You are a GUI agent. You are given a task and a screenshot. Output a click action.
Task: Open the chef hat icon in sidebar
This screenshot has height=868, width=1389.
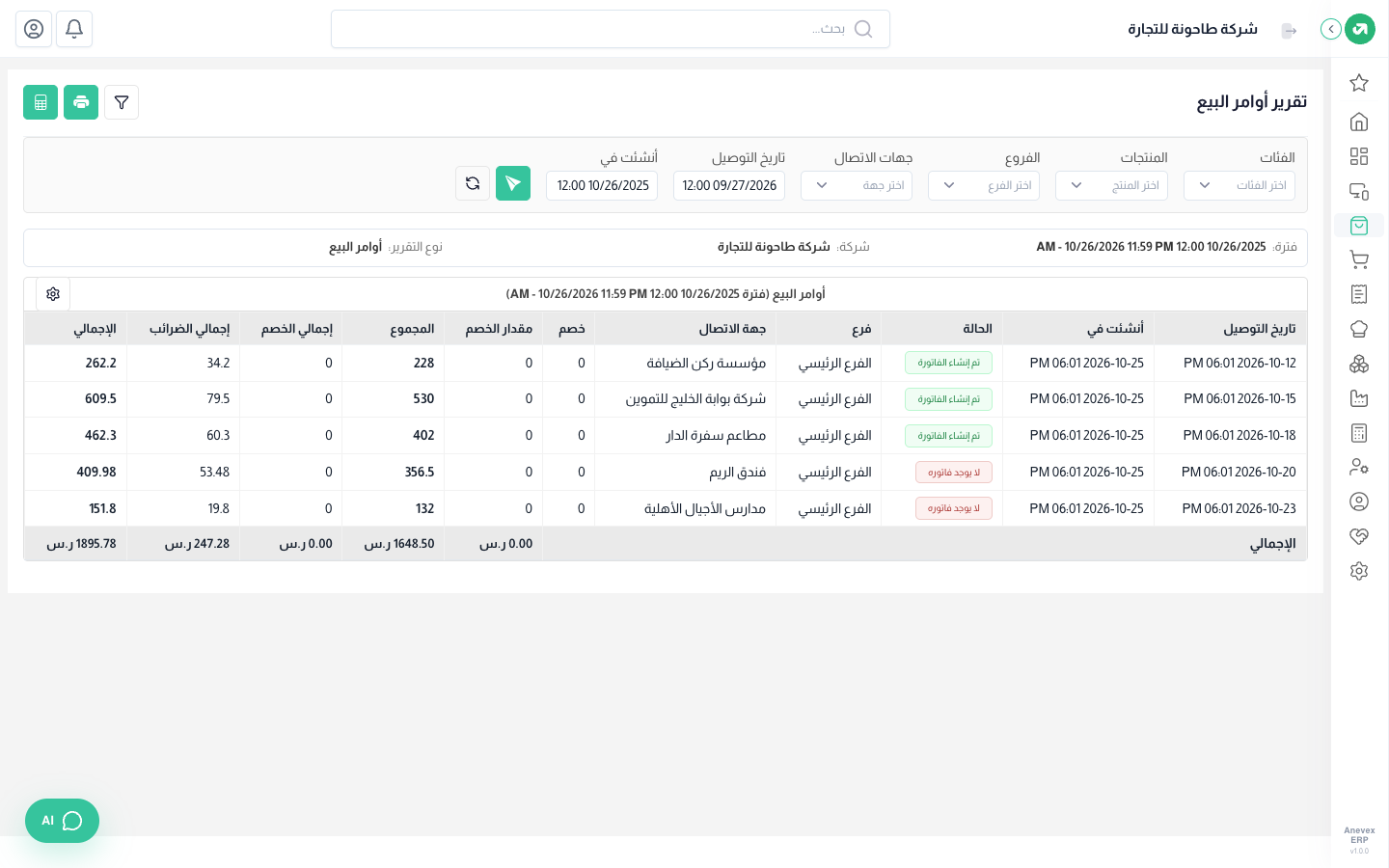(x=1359, y=329)
